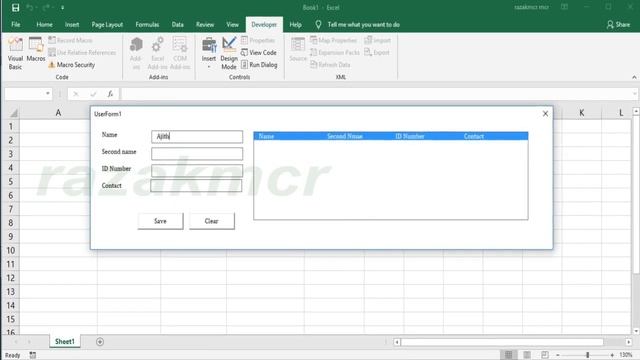This screenshot has width=640, height=360.
Task: Click XML Import
Action: [x=378, y=40]
